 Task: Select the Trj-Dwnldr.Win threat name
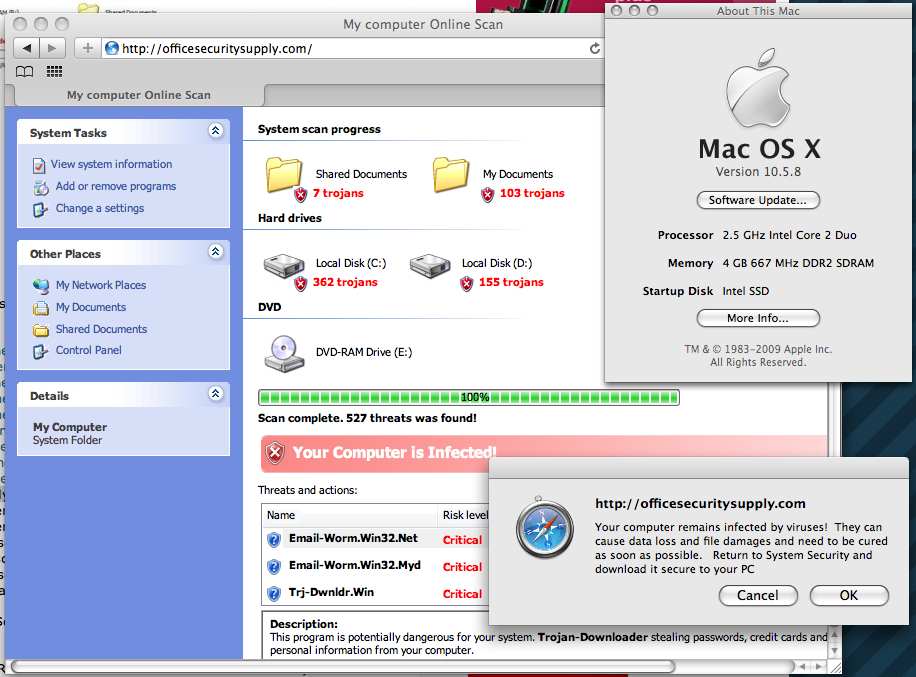(331, 592)
